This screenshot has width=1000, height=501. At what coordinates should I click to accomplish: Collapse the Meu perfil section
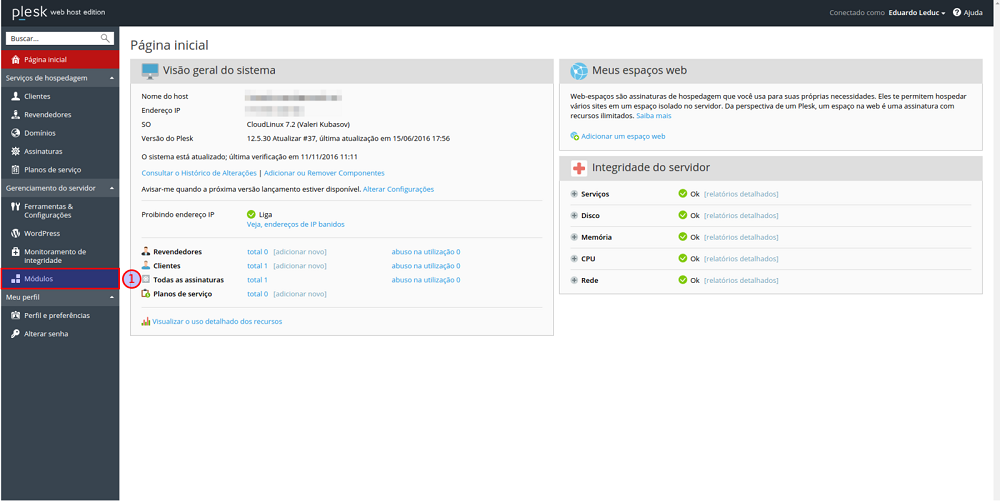112,297
